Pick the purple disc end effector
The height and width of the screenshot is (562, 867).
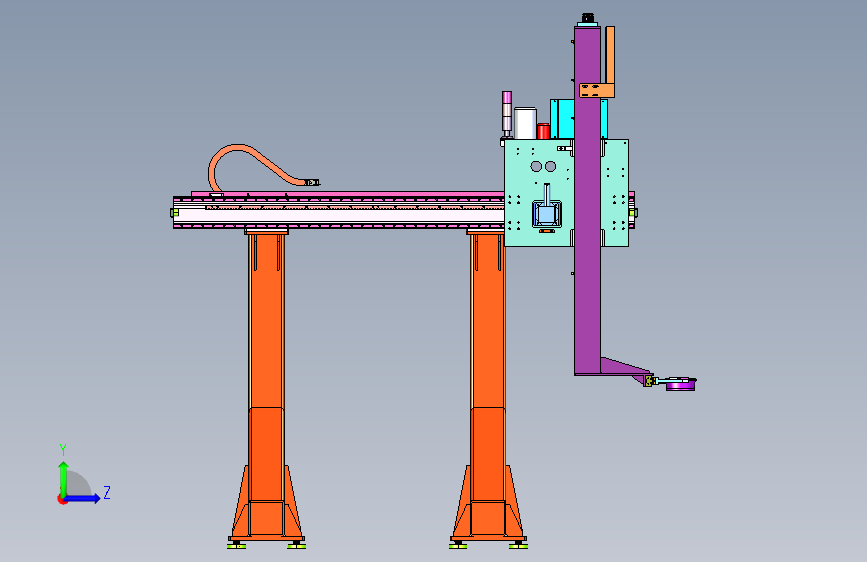tap(680, 383)
